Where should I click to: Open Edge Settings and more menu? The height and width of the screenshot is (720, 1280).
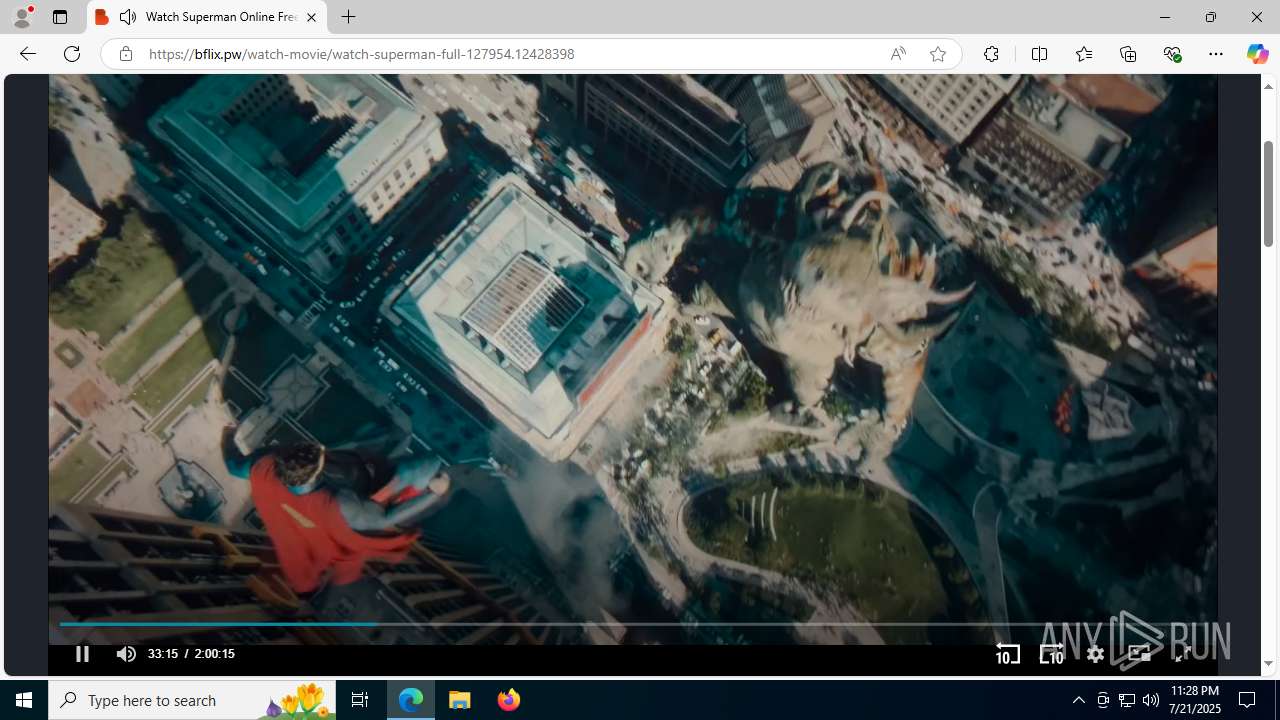tap(1216, 54)
